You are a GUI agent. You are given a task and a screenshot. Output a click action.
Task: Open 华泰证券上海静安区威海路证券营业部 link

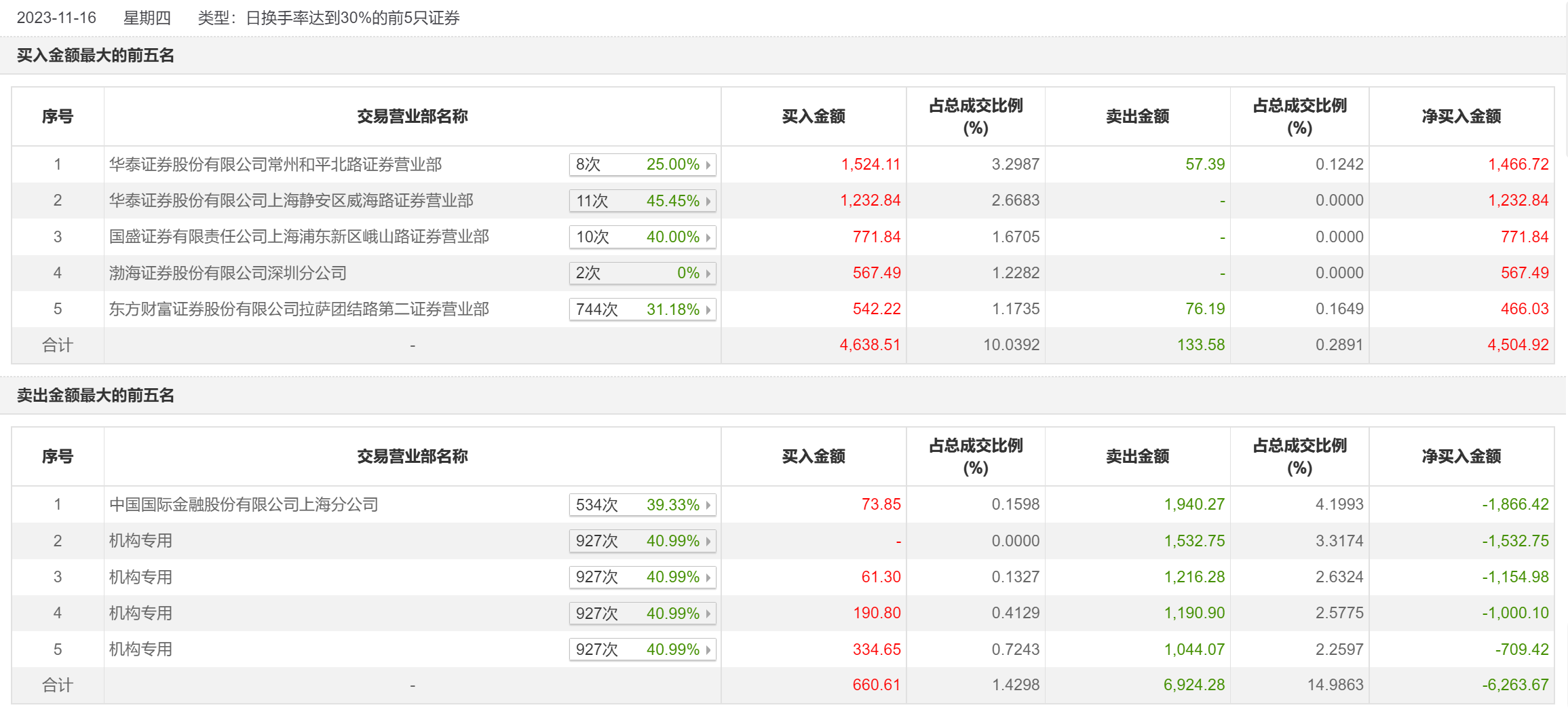(x=291, y=201)
